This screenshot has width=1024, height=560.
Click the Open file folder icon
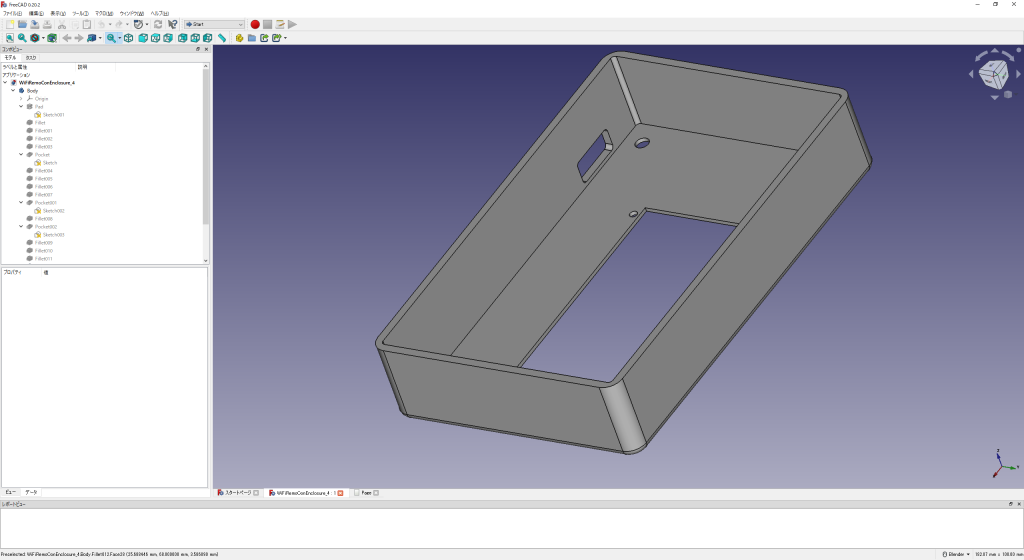coord(22,24)
